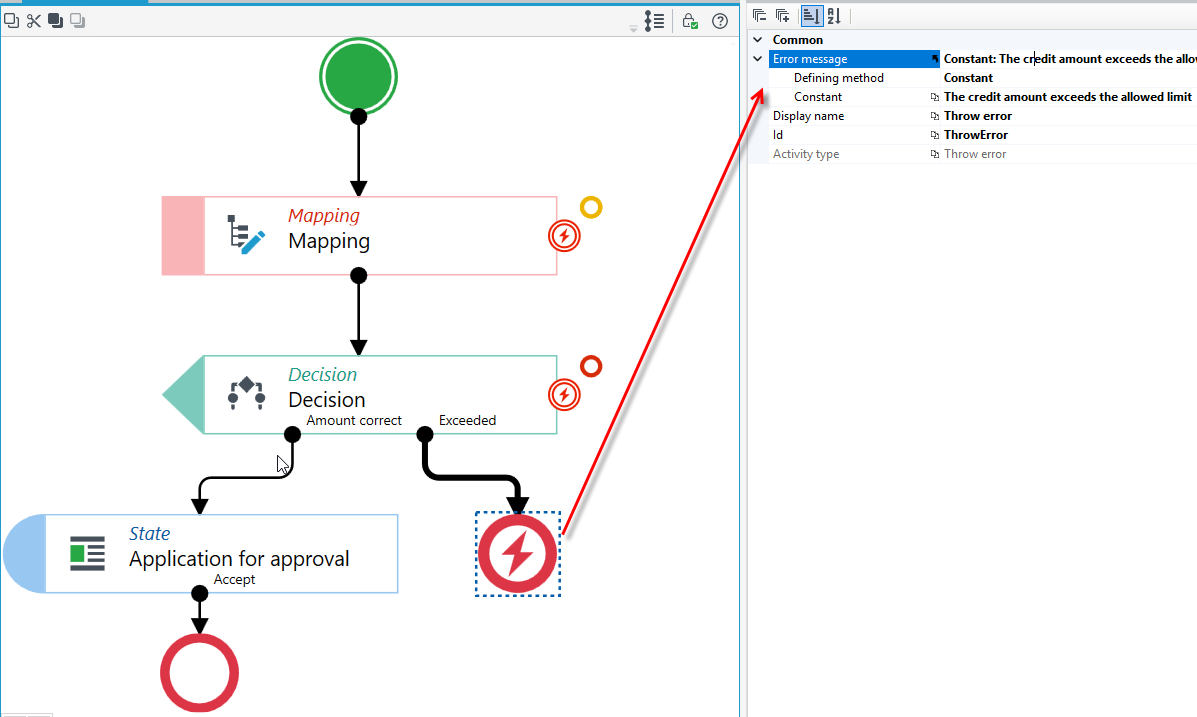
Task: Click the yellow ring marker near Mapping
Action: (x=591, y=207)
